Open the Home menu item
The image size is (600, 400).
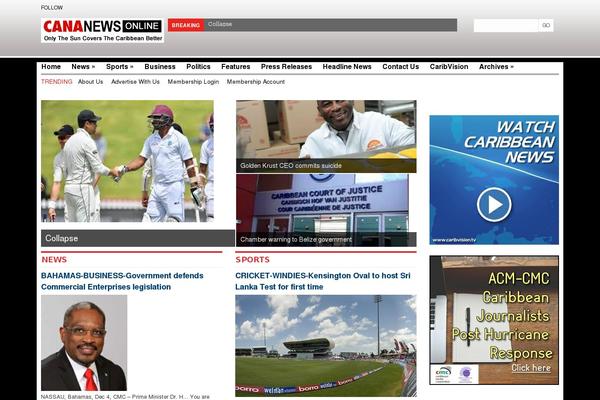(51, 67)
